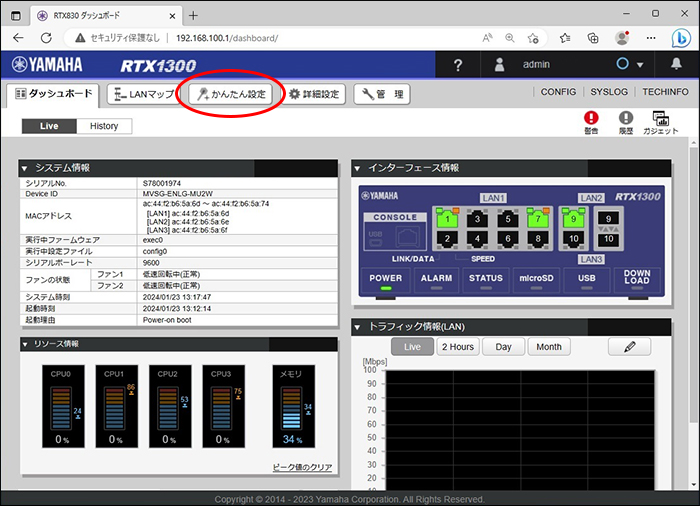Click the CPU1 usage meter
The image size is (700, 506).
117,406
